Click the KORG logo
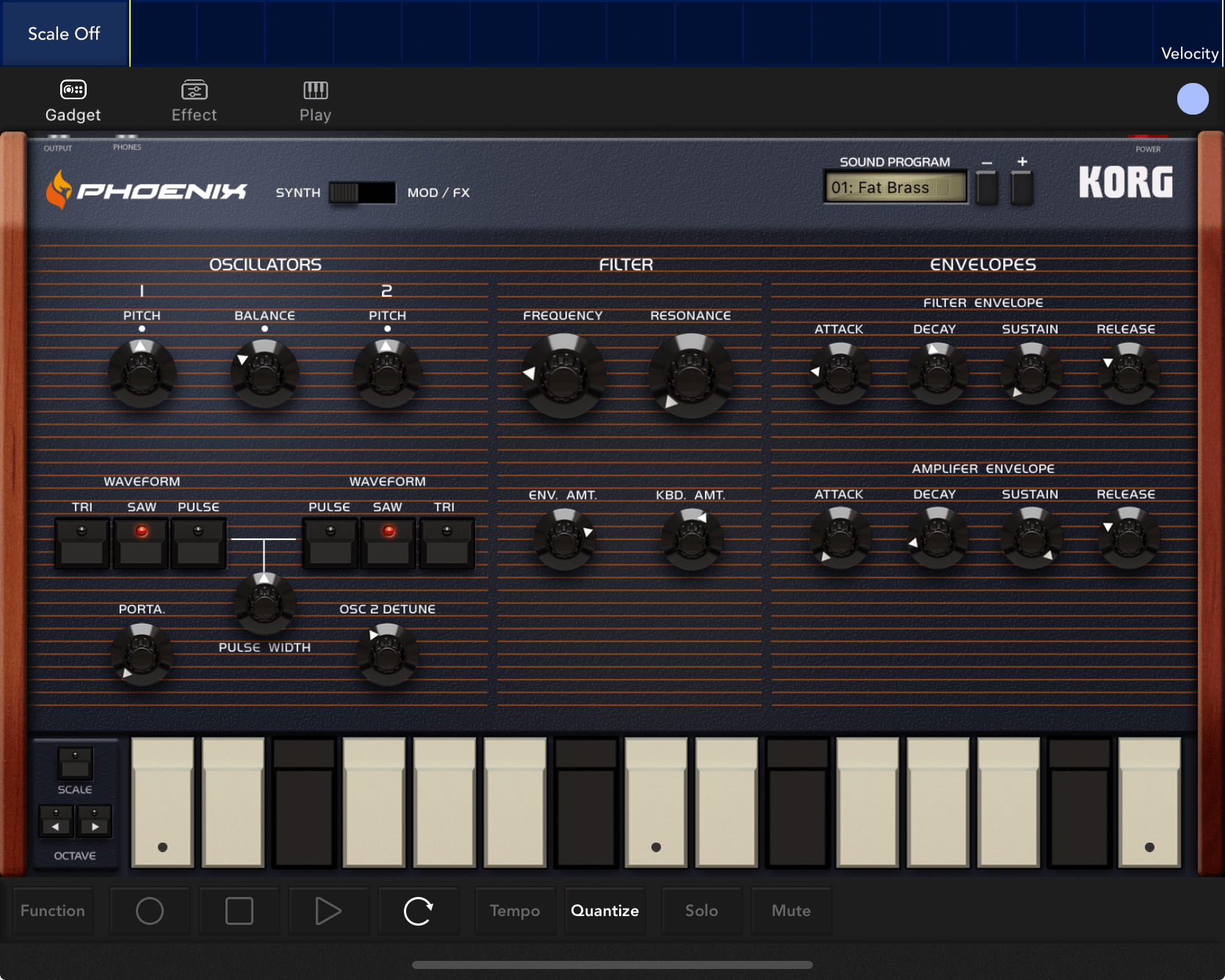 click(x=1126, y=182)
